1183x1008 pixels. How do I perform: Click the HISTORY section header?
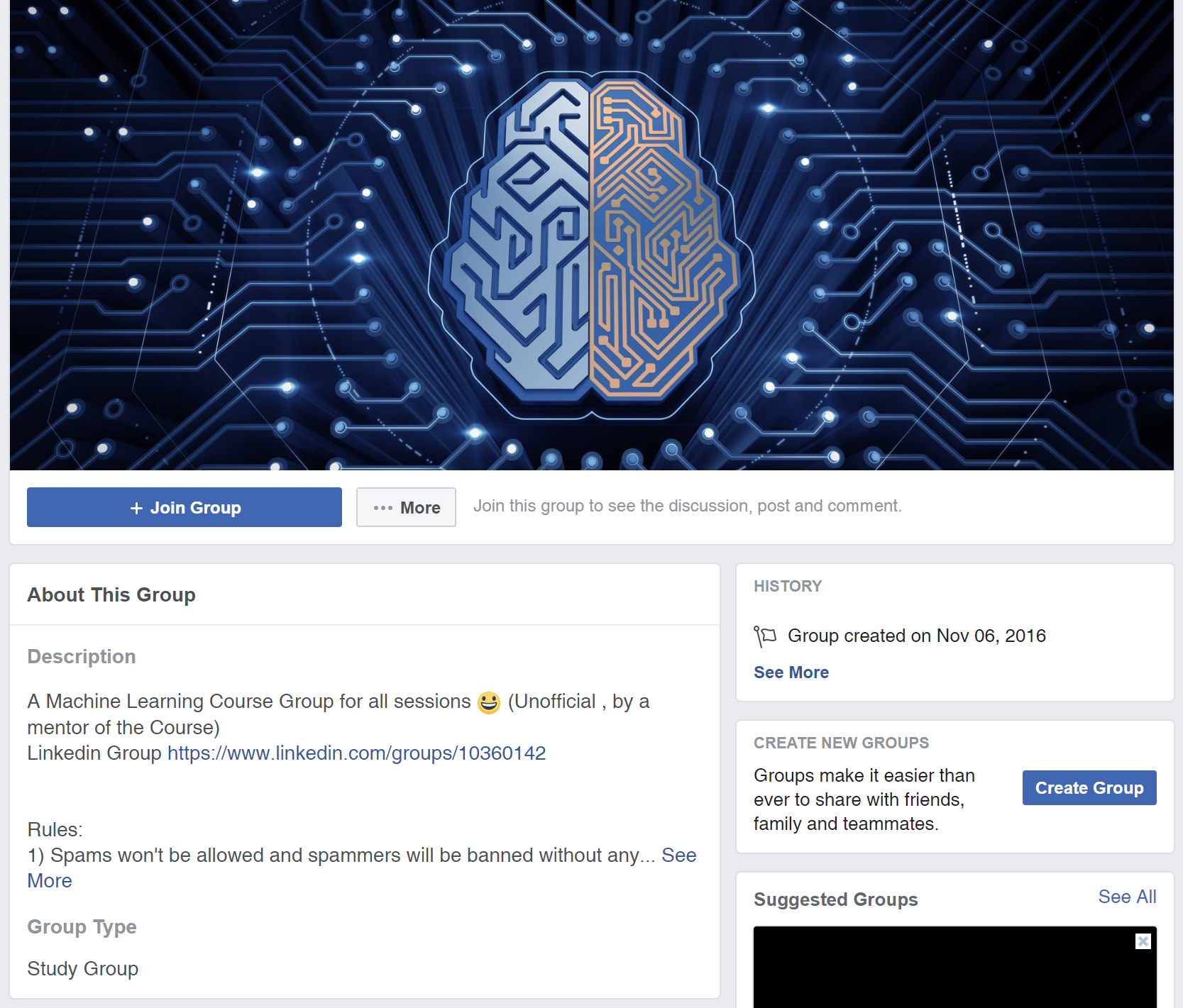(788, 586)
